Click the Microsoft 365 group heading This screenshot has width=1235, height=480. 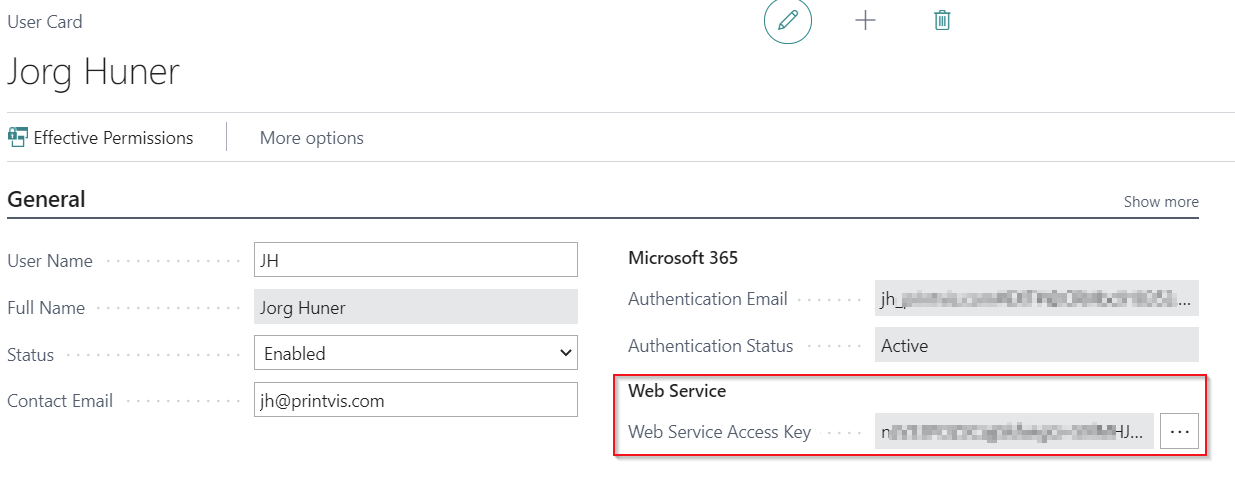click(x=683, y=258)
